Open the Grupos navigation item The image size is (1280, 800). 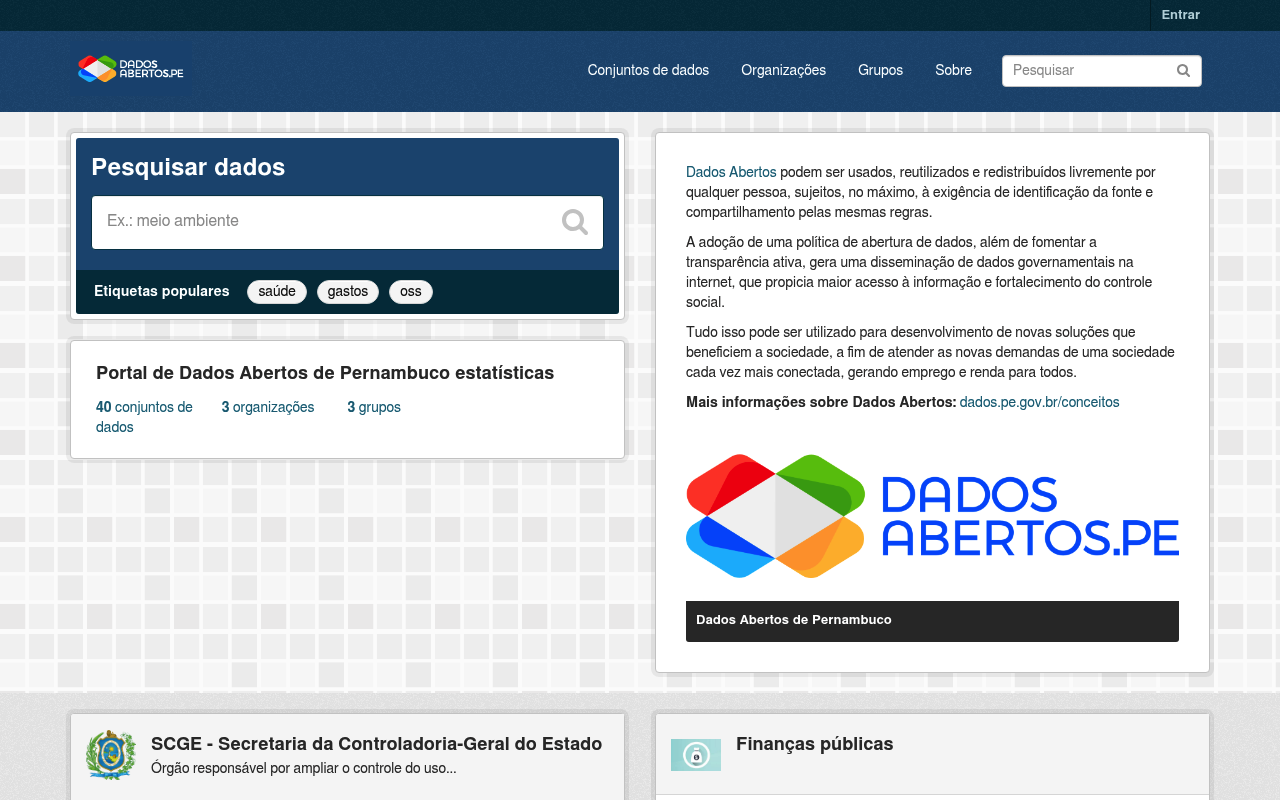[880, 71]
